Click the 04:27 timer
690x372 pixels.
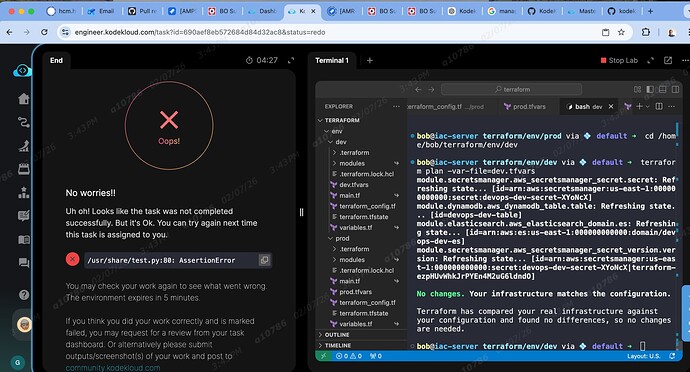261,60
